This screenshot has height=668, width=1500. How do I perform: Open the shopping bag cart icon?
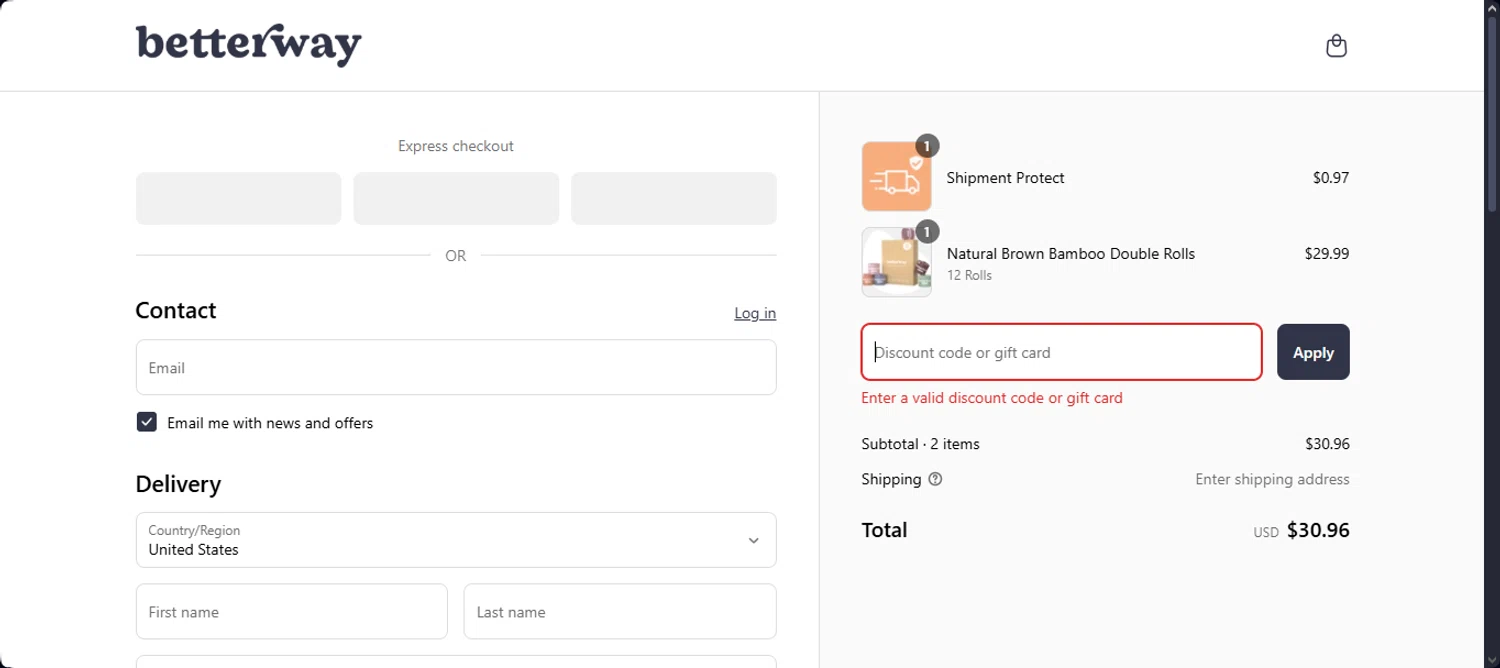(1336, 46)
